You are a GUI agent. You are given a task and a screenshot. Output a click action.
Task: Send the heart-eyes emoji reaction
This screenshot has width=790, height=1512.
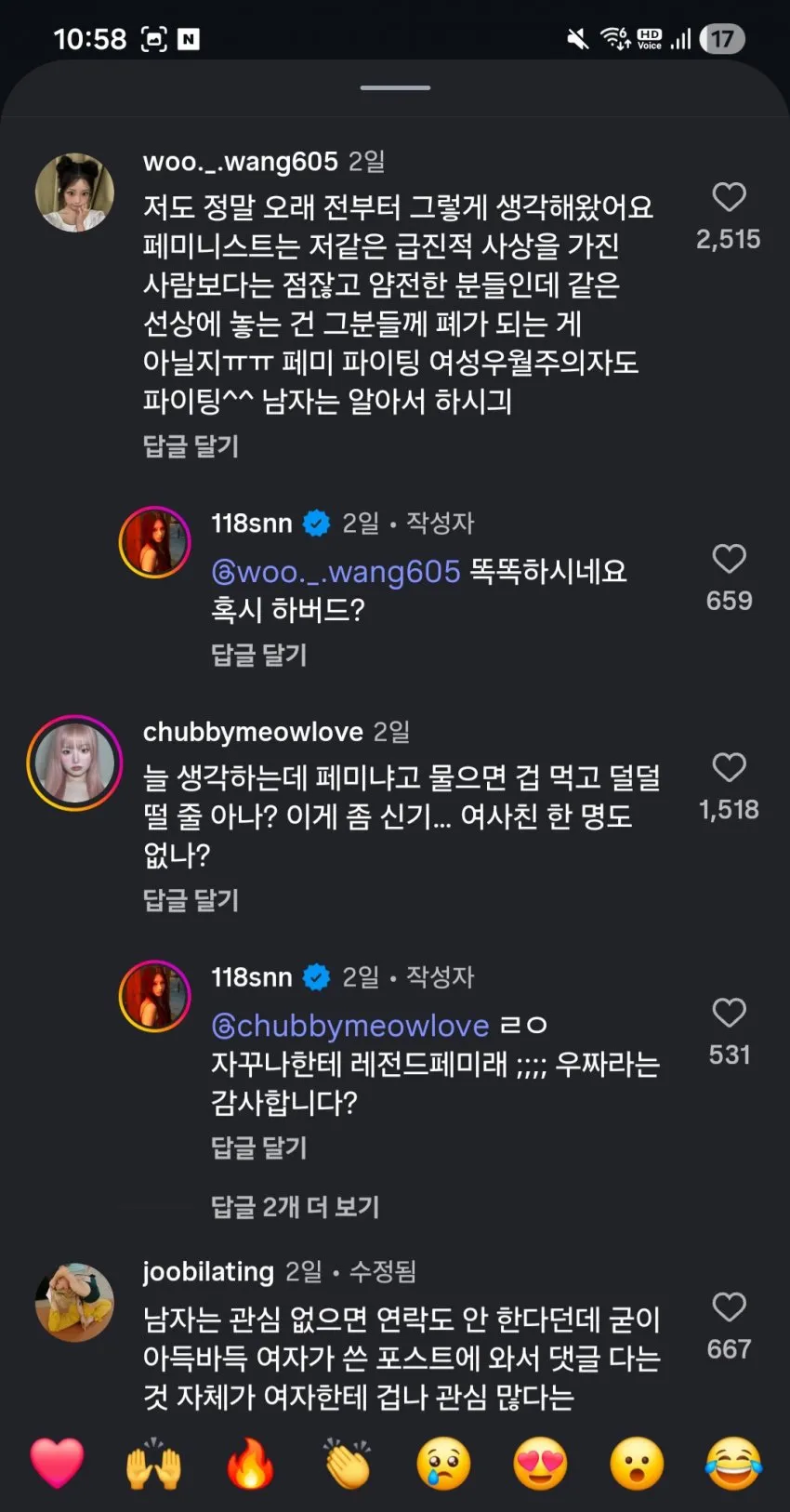tap(540, 1463)
